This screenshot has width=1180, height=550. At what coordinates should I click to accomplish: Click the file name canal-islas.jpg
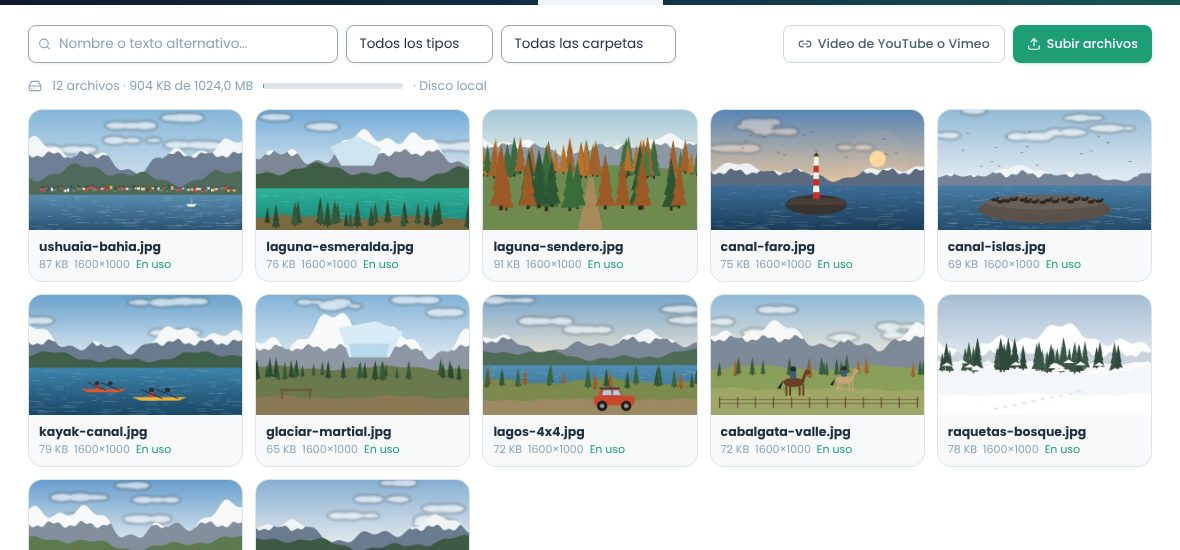pos(996,247)
